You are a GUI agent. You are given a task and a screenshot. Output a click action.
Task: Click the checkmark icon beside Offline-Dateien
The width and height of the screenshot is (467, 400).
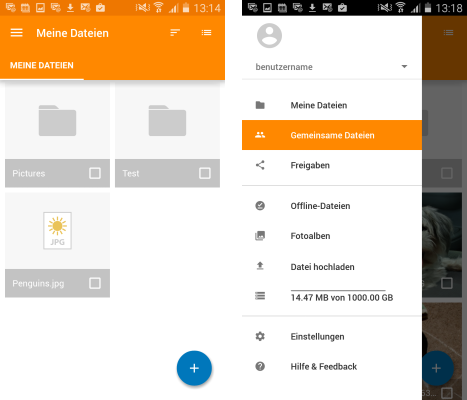pos(260,206)
